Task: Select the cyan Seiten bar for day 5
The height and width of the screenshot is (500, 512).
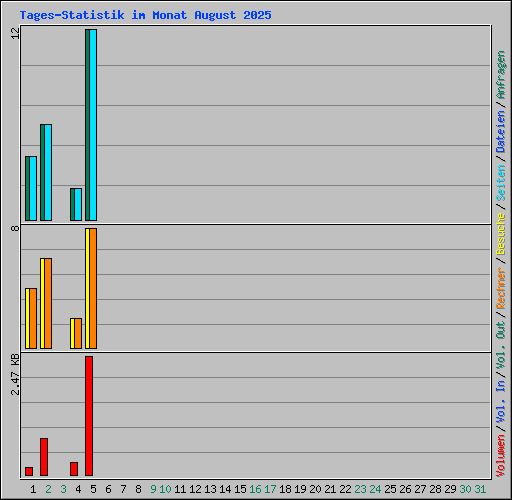Action: click(93, 125)
